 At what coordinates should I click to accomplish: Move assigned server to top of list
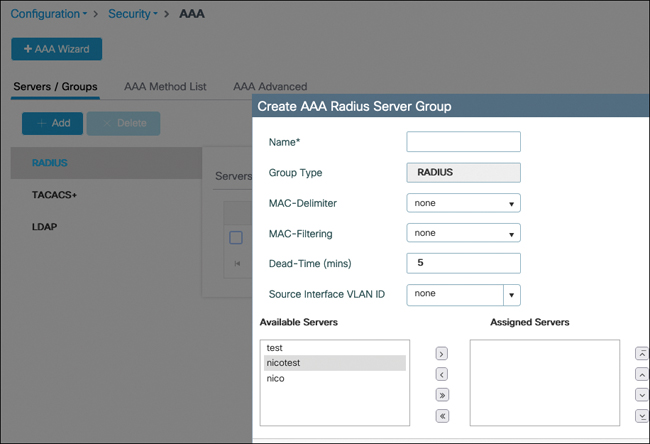[x=641, y=354]
